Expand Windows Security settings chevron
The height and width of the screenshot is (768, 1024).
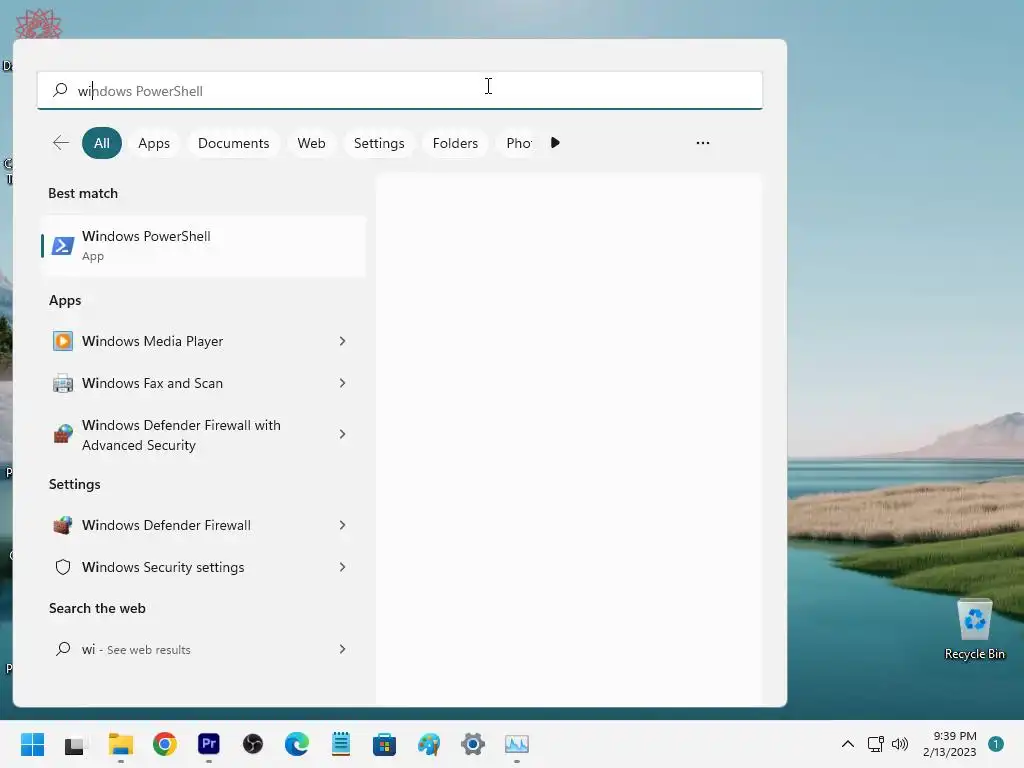click(x=342, y=567)
